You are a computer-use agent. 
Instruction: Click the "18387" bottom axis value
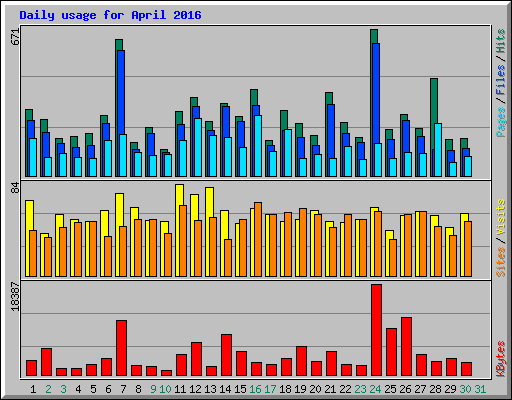tap(15, 297)
